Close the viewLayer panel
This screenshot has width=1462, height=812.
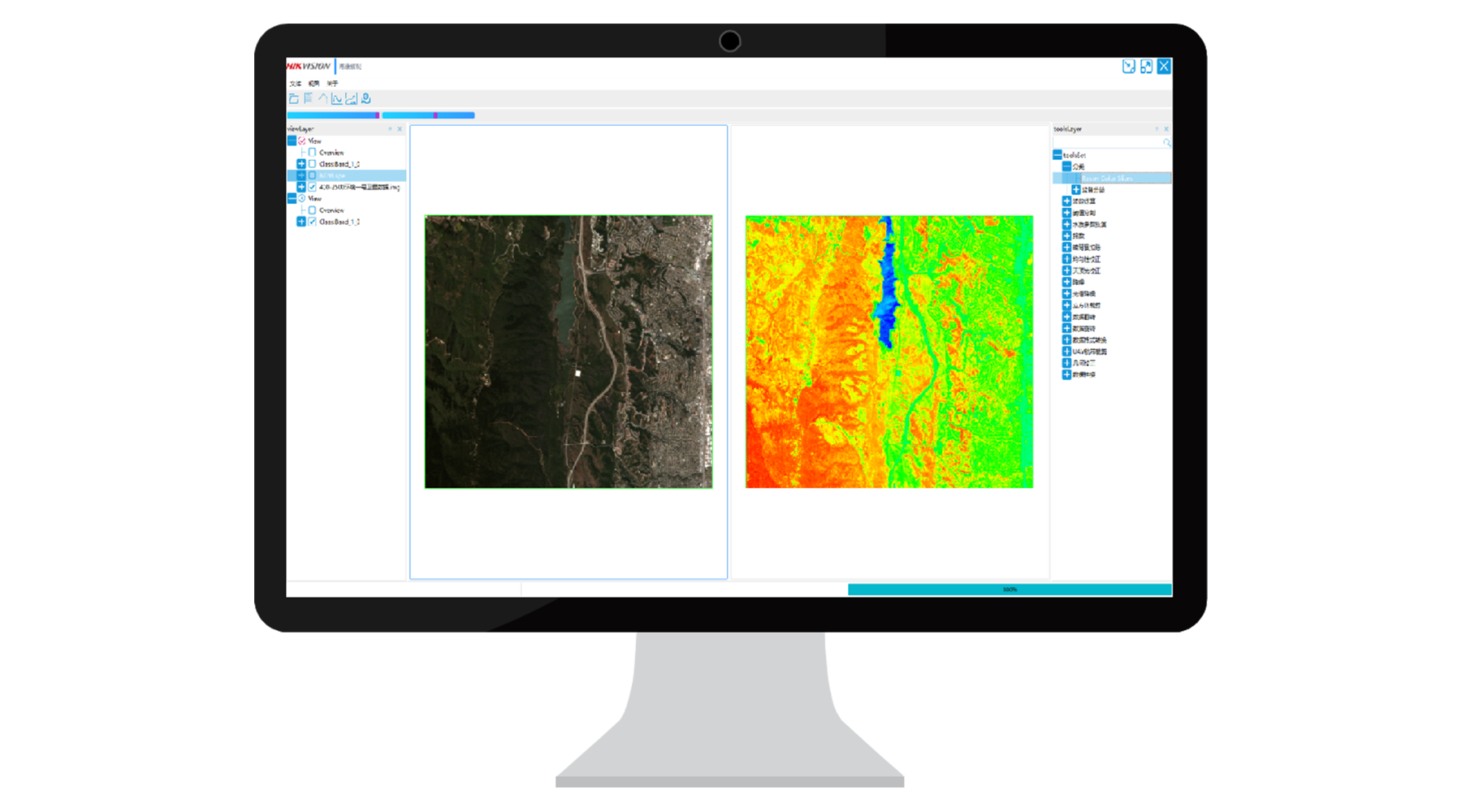(x=400, y=129)
